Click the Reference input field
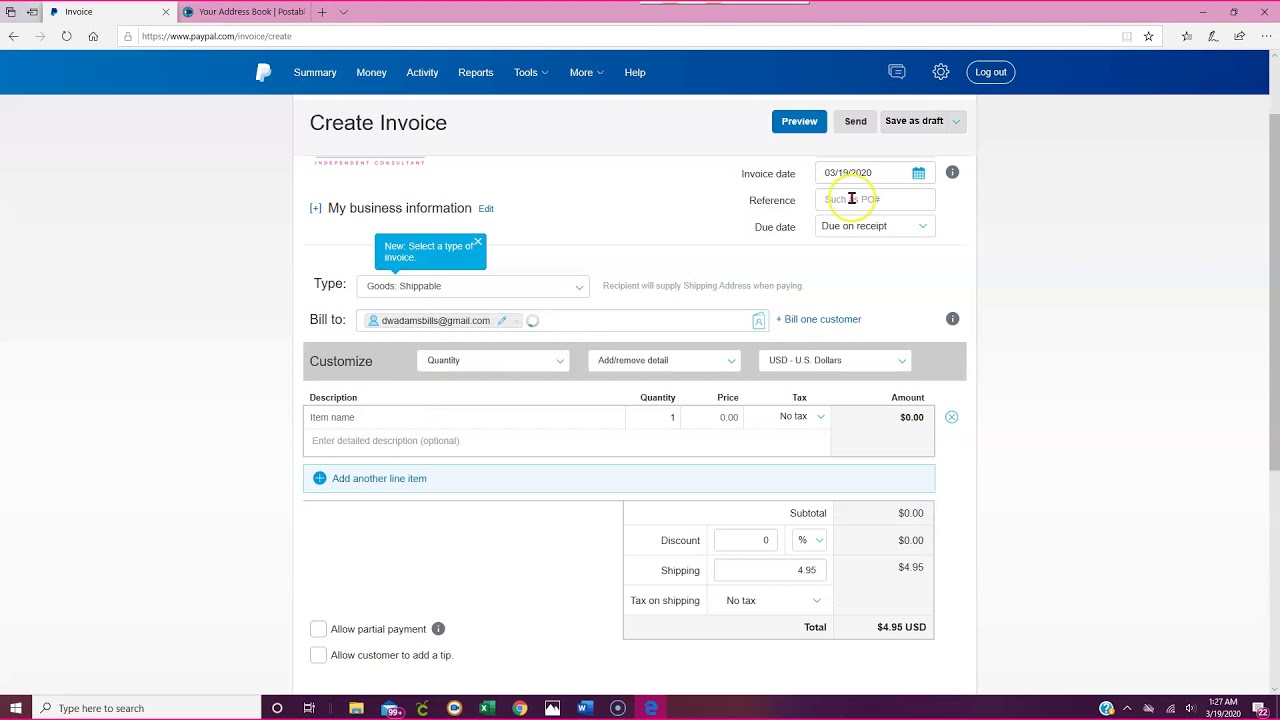The image size is (1280, 720). coord(875,199)
